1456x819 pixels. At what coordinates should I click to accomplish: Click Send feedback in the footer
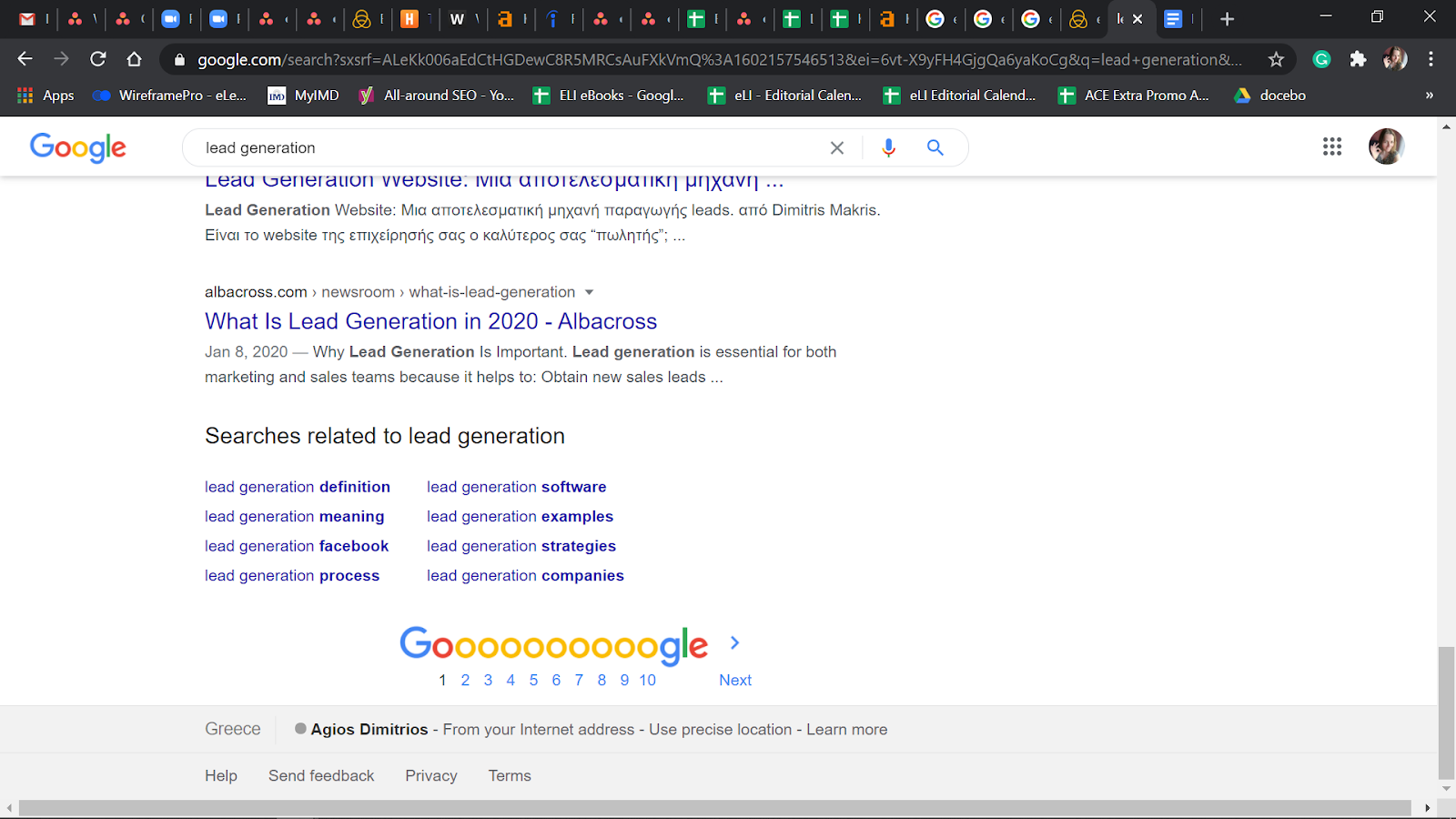point(321,776)
